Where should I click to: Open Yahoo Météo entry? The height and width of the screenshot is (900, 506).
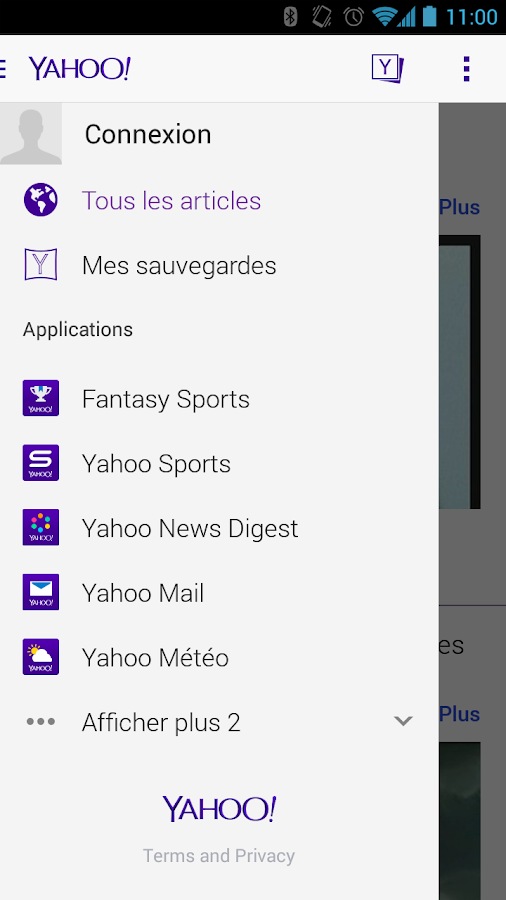pos(155,658)
